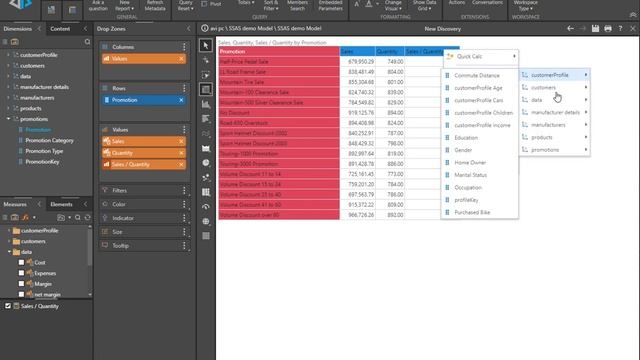Image resolution: width=640 pixels, height=360 pixels.
Task: Select Promotion Category in dimensions tree
Action: pos(49,140)
